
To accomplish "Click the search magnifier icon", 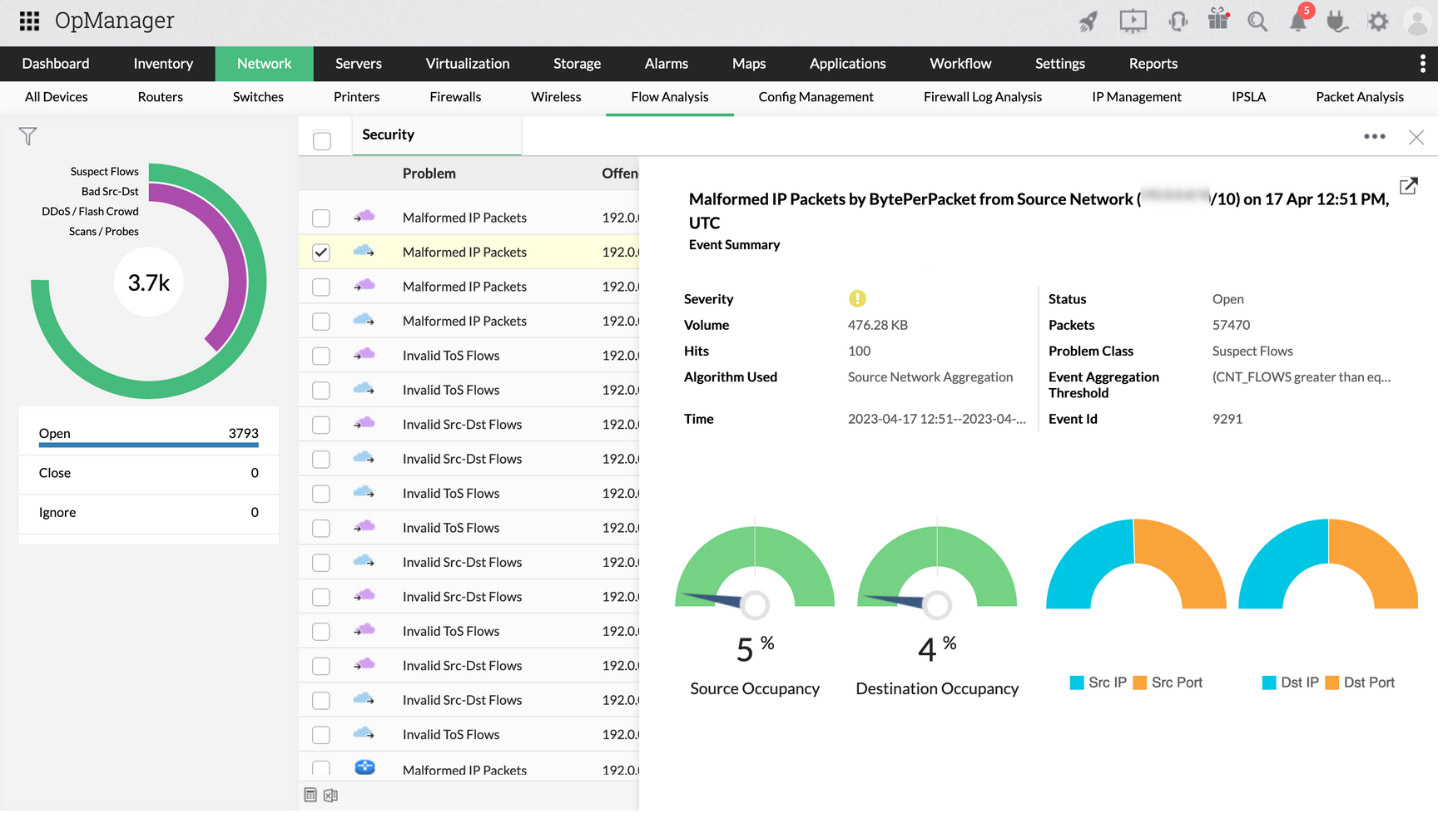I will coord(1258,21).
